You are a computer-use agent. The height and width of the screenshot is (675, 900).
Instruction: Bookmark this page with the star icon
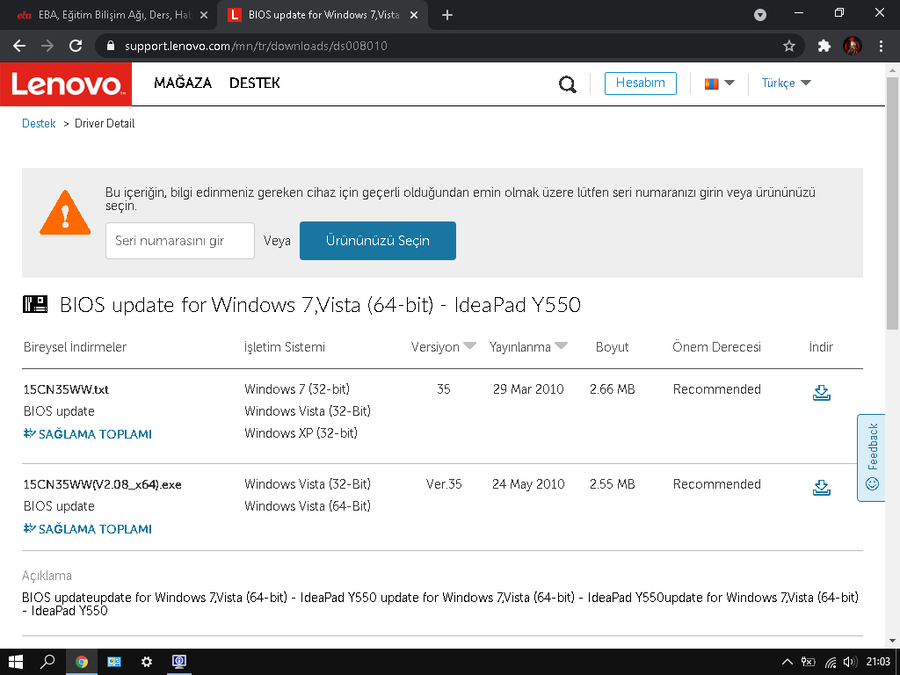[789, 46]
